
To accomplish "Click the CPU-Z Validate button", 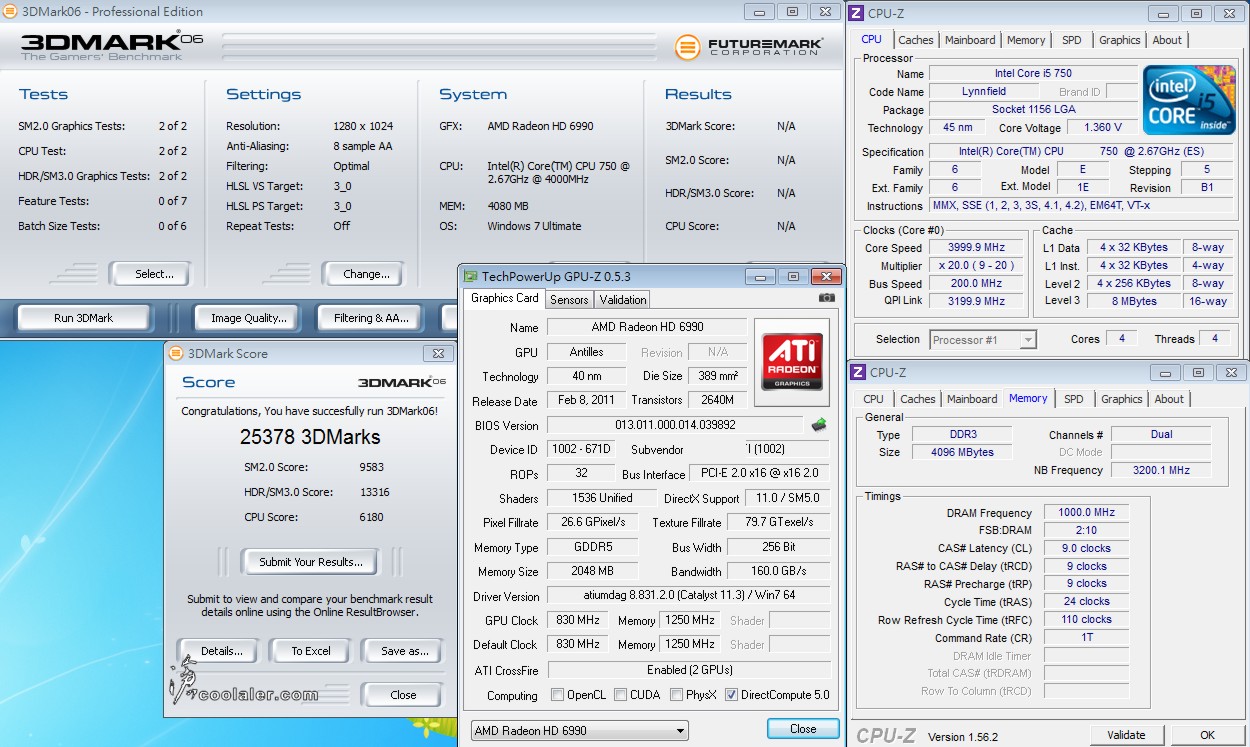I will pyautogui.click(x=1126, y=735).
